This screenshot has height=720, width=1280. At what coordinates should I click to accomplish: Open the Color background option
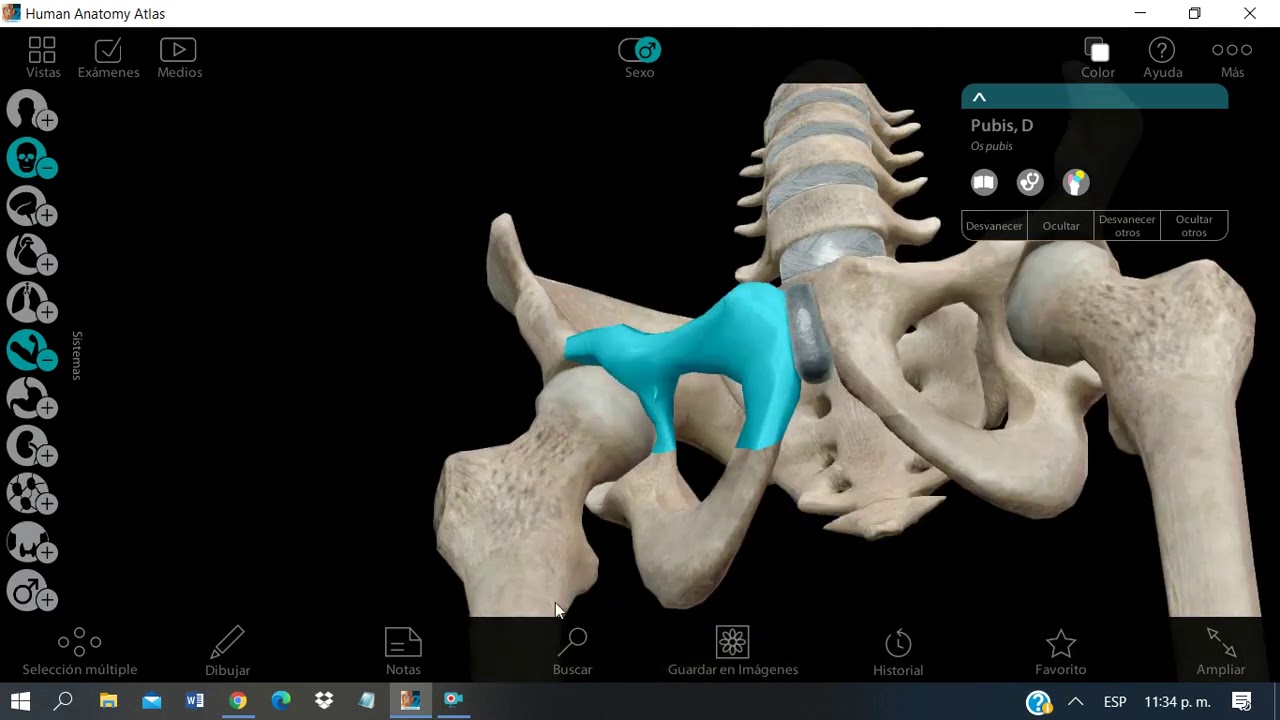click(x=1097, y=57)
